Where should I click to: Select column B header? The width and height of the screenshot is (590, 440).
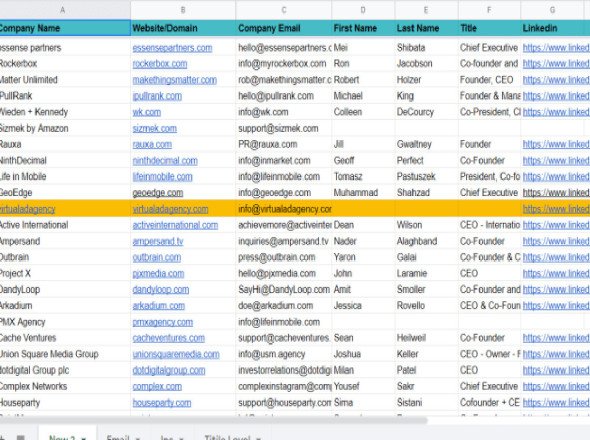click(183, 10)
